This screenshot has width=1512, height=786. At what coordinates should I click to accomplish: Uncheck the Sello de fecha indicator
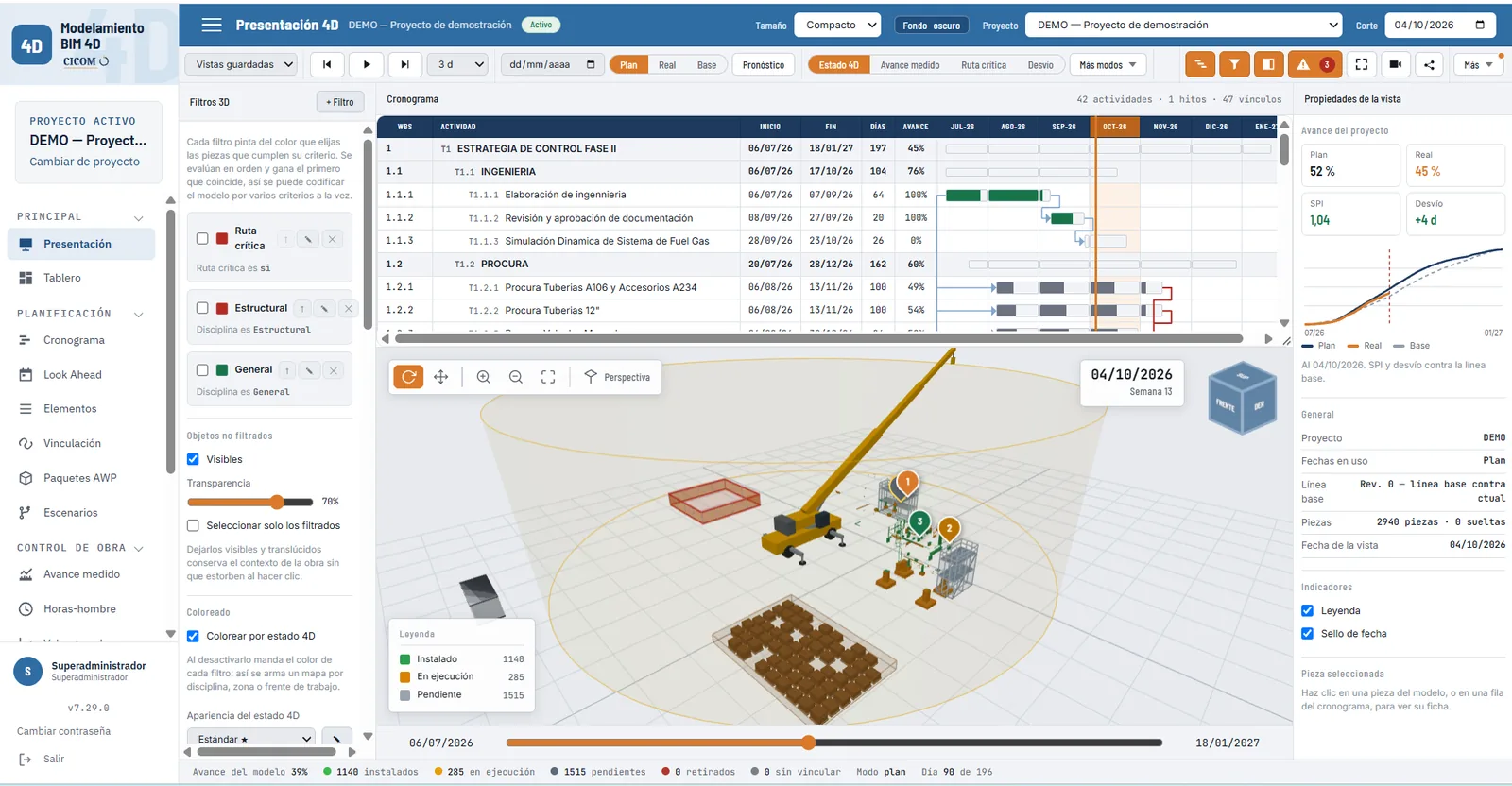[1307, 634]
